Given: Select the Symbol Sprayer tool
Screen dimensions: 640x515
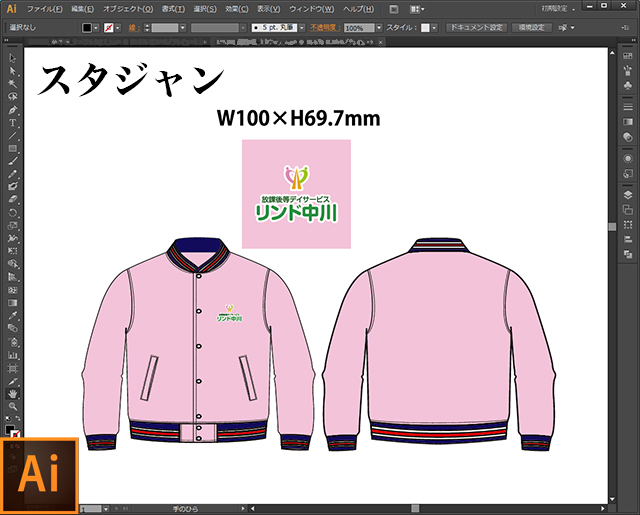Looking at the screenshot, I should [x=13, y=342].
